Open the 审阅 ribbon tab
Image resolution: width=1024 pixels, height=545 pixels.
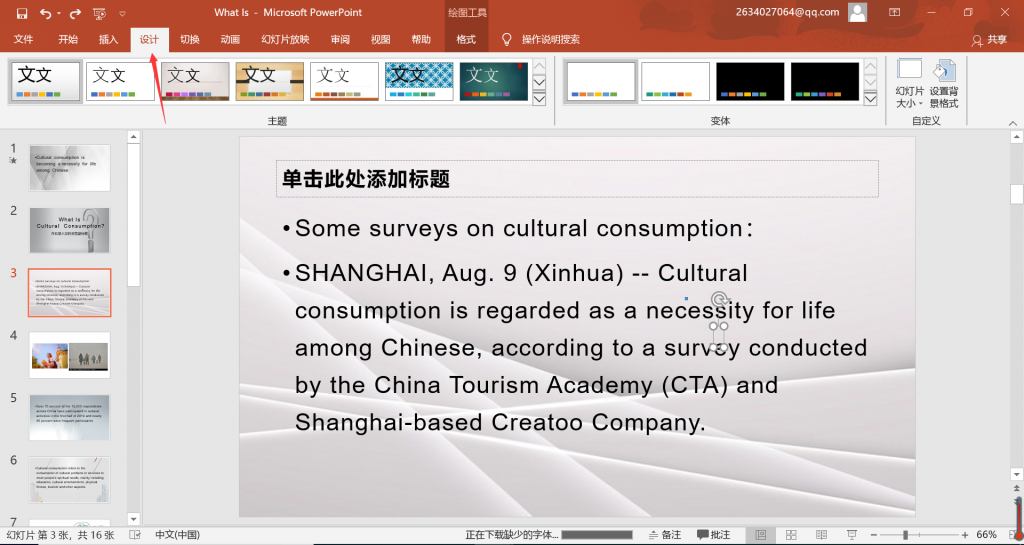[x=340, y=39]
